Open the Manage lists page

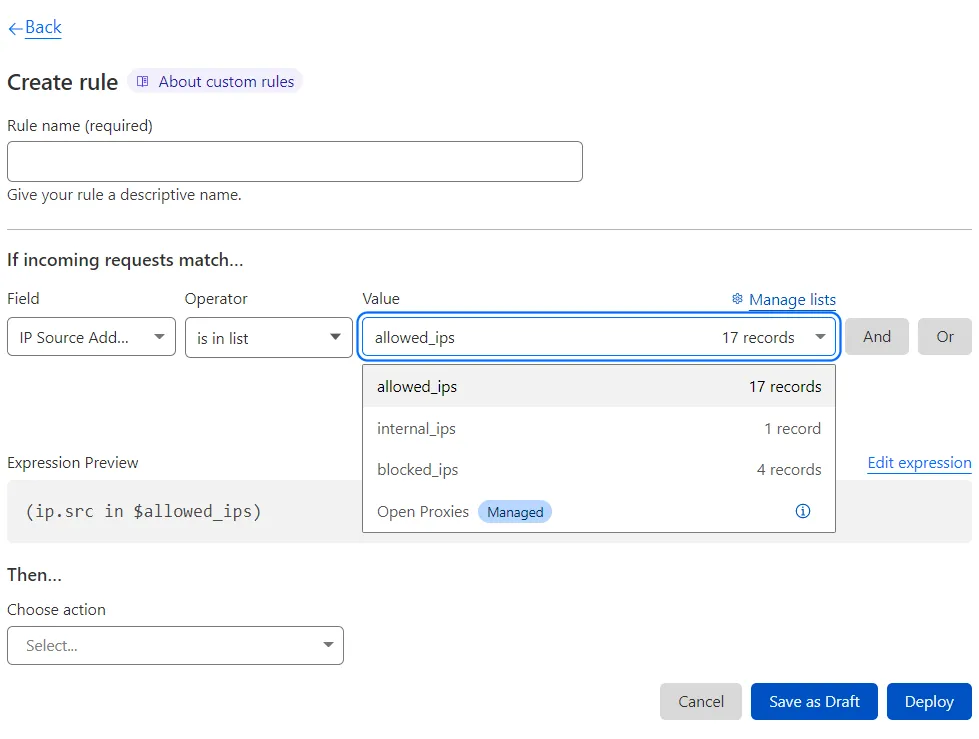point(791,299)
